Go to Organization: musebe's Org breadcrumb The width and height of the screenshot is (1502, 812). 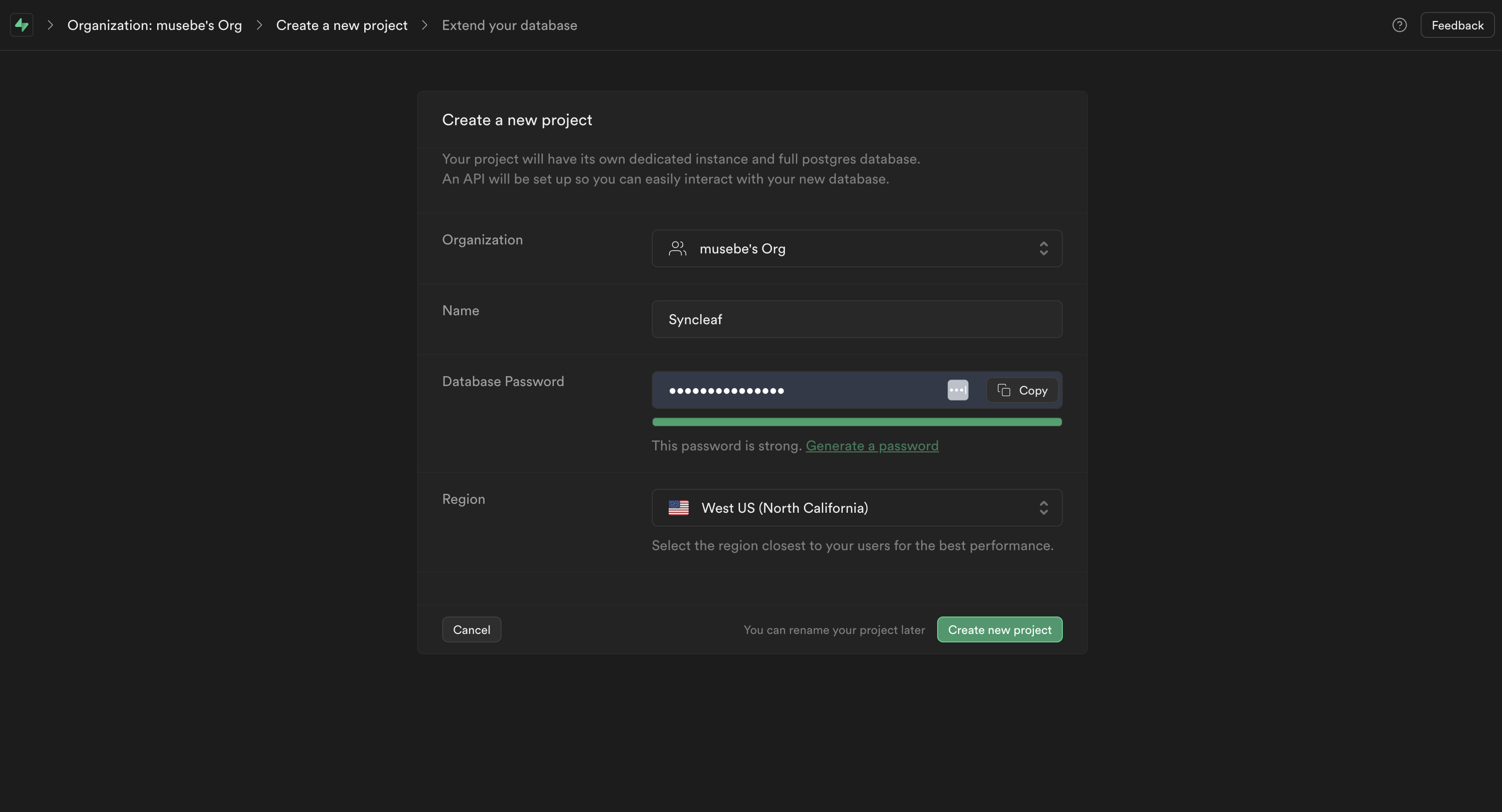154,25
